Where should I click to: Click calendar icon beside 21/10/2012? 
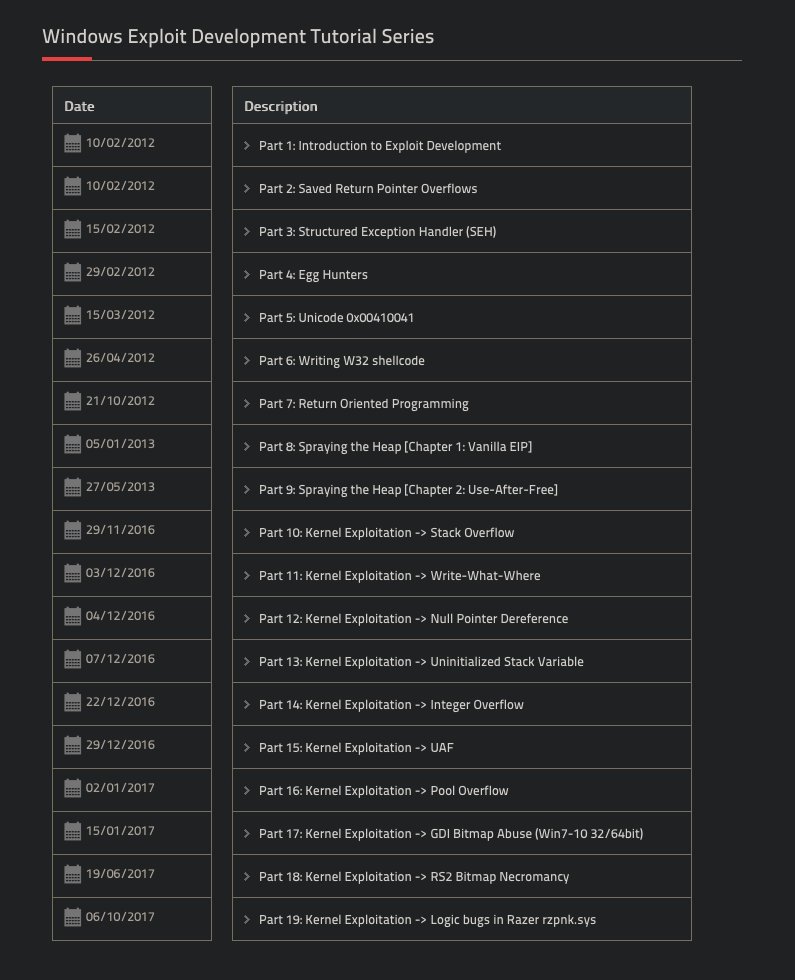pos(72,401)
